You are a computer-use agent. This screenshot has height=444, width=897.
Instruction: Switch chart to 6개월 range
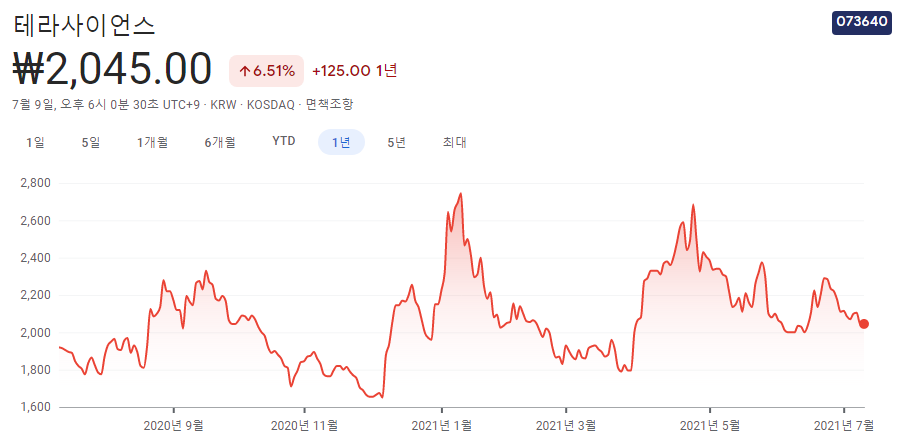[x=220, y=142]
